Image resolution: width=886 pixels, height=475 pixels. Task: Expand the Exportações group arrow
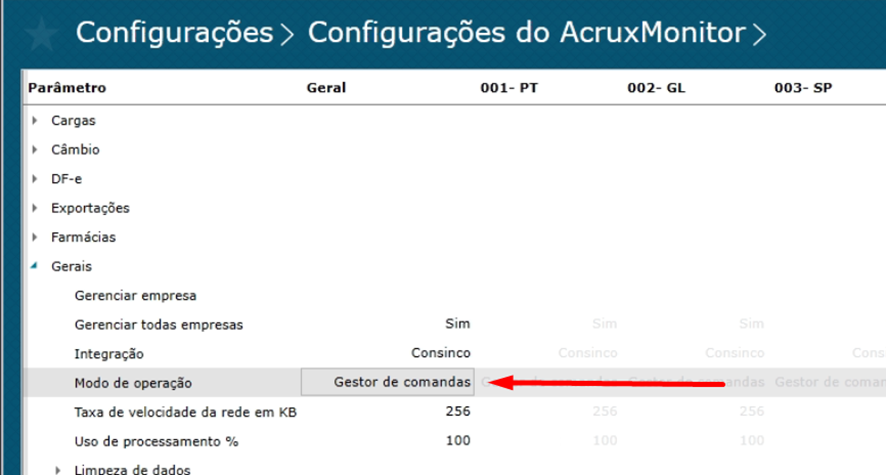[36, 208]
